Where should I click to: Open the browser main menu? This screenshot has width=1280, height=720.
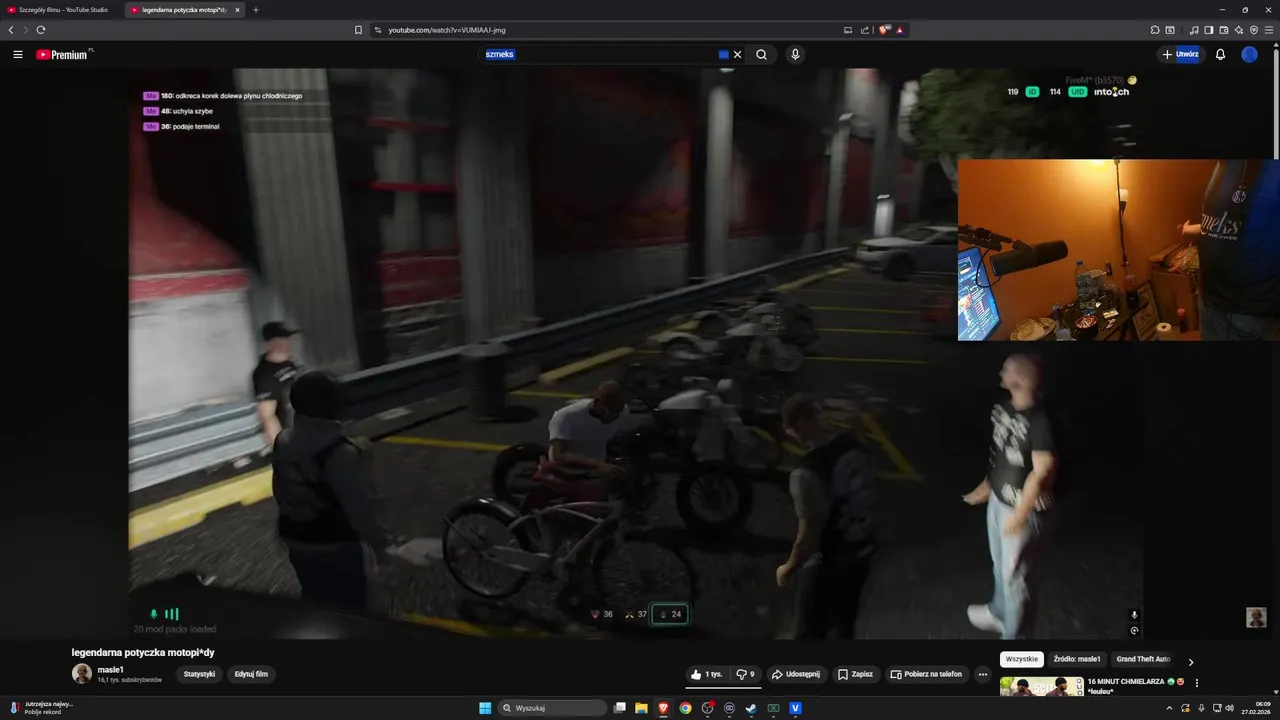click(1269, 30)
